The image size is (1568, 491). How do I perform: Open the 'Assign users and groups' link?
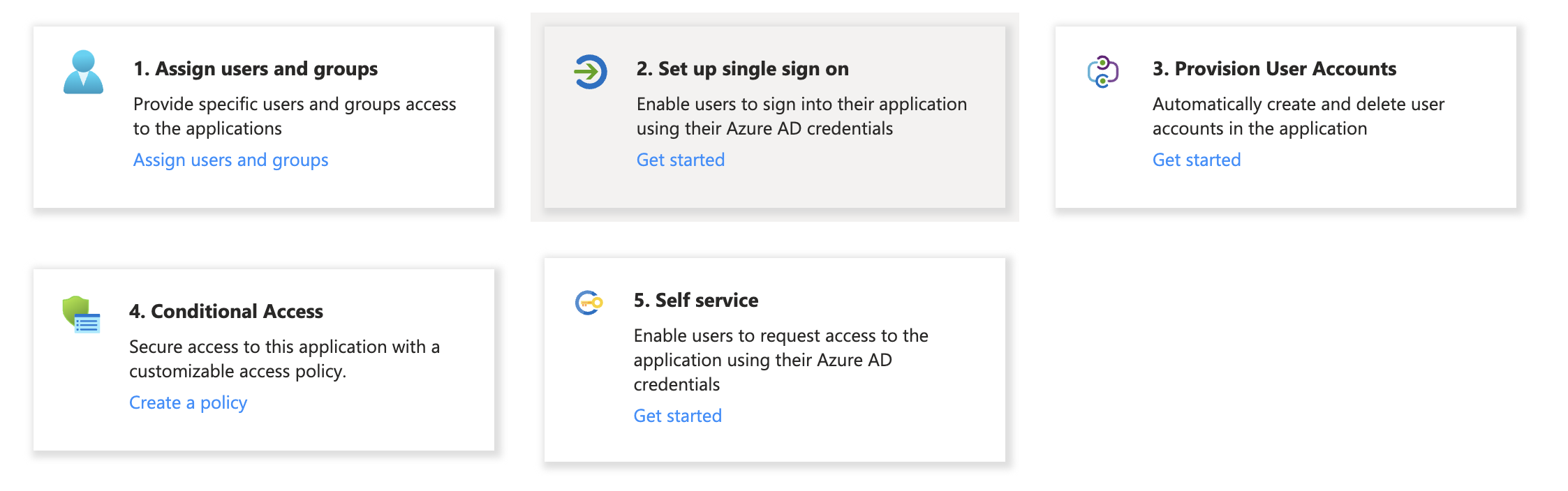pos(230,160)
